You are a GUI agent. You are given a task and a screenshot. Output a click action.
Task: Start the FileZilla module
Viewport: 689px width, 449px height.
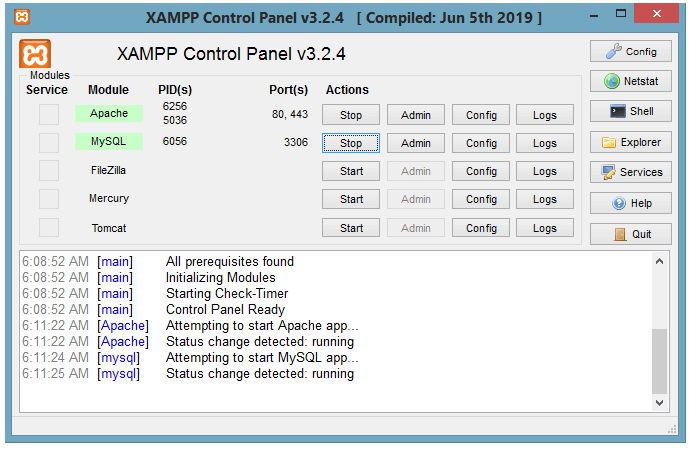tap(351, 171)
